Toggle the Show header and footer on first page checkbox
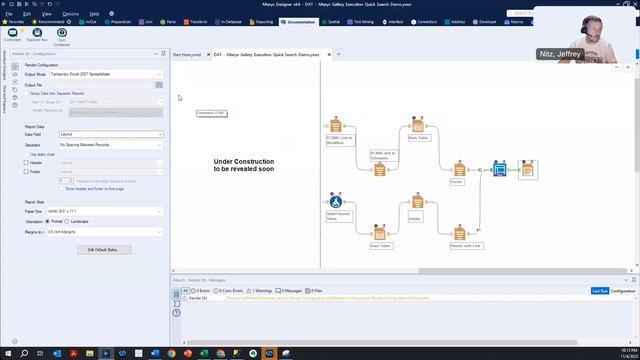The image size is (640, 360). 62,189
